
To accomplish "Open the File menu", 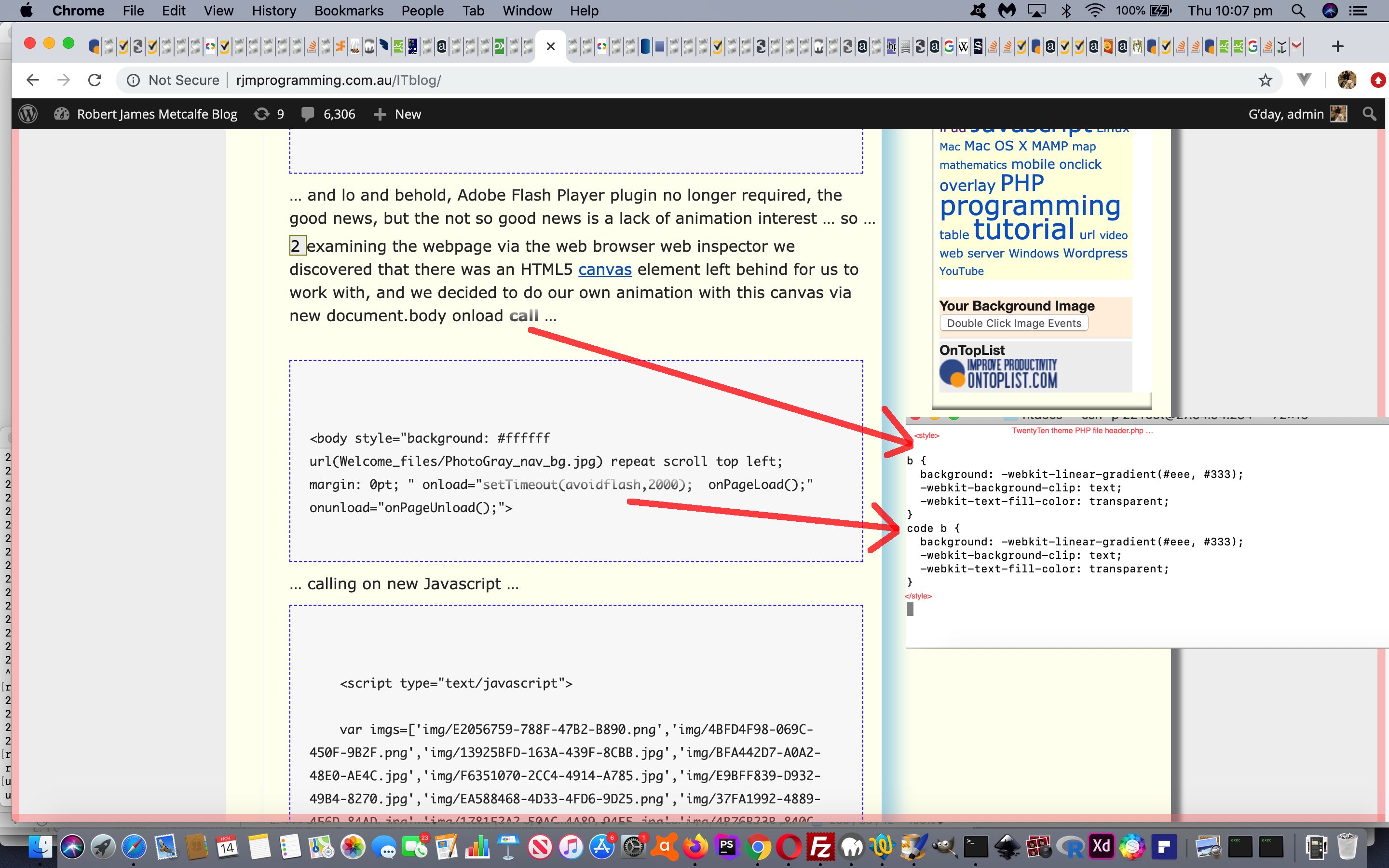I will point(133,11).
